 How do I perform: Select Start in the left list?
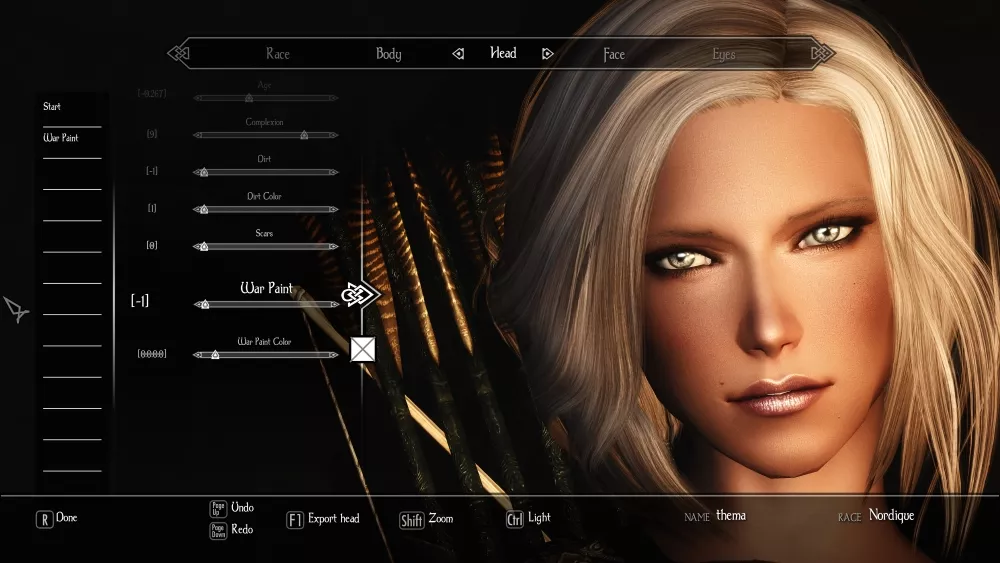click(x=52, y=106)
